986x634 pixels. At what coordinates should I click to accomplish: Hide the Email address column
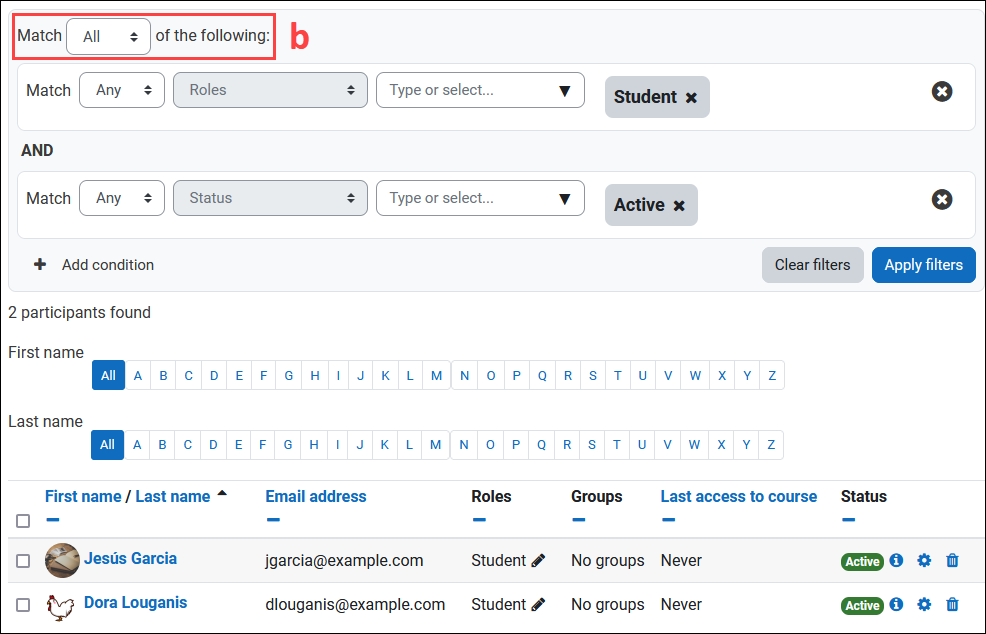[273, 520]
